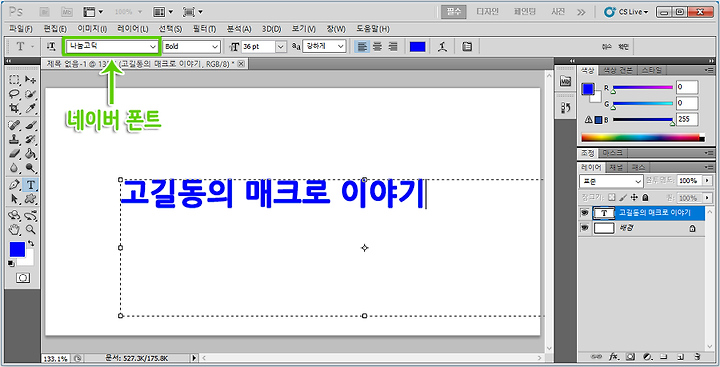Open the 필터(T) menu
Screen dimensions: 720x367
coord(204,29)
